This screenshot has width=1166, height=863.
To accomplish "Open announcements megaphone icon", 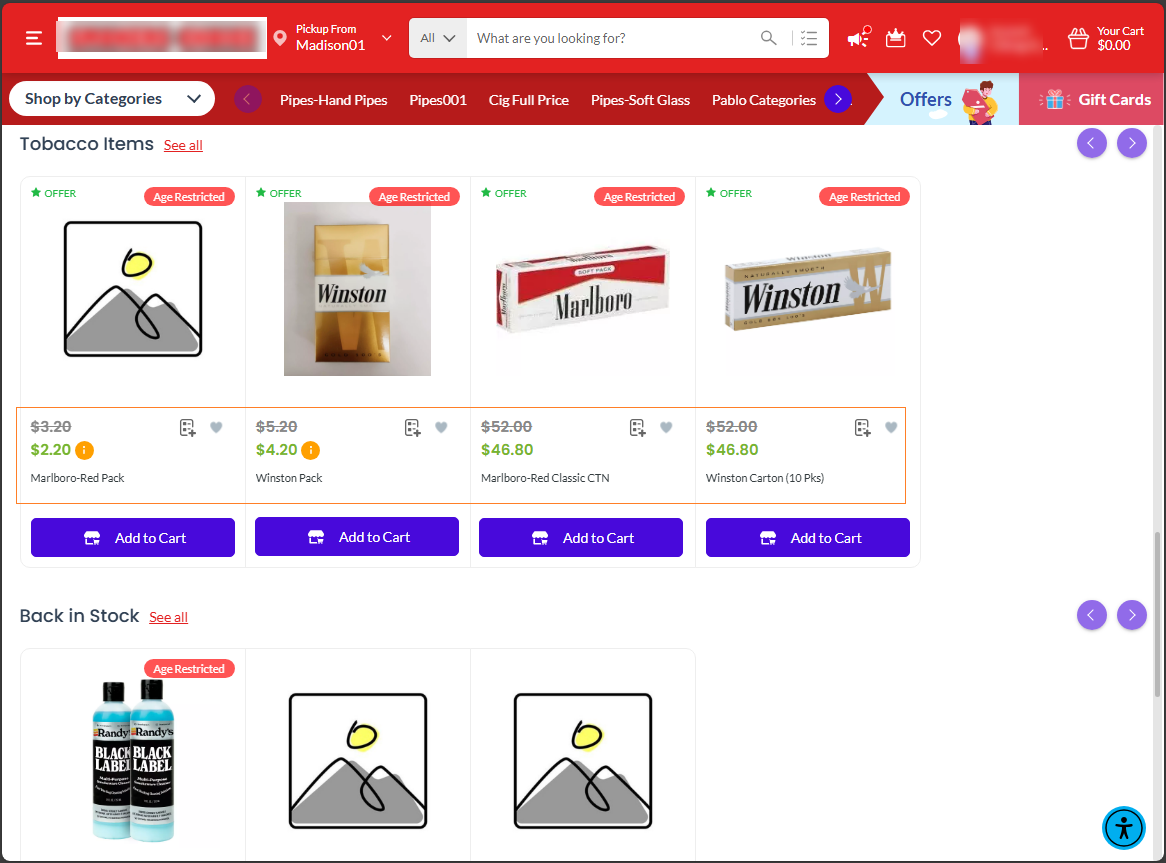I will pos(859,37).
